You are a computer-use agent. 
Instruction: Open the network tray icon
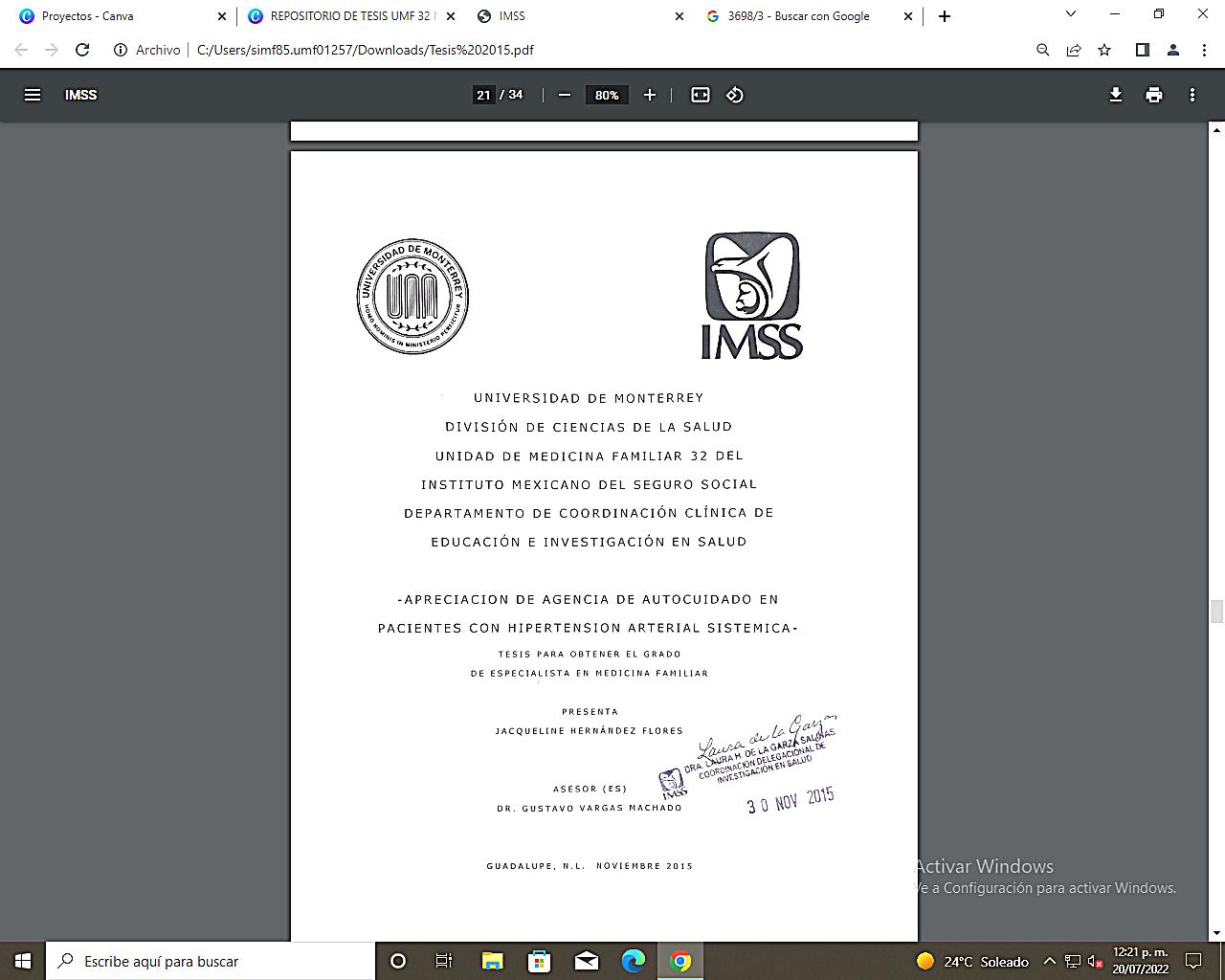tap(1073, 962)
